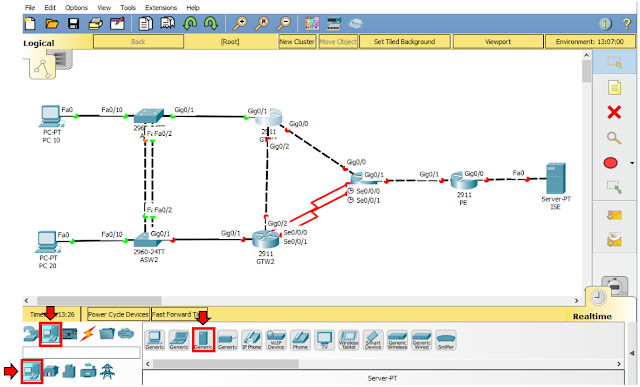Select the ISE Server-PT in workspace
The width and height of the screenshot is (640, 387).
pos(556,178)
